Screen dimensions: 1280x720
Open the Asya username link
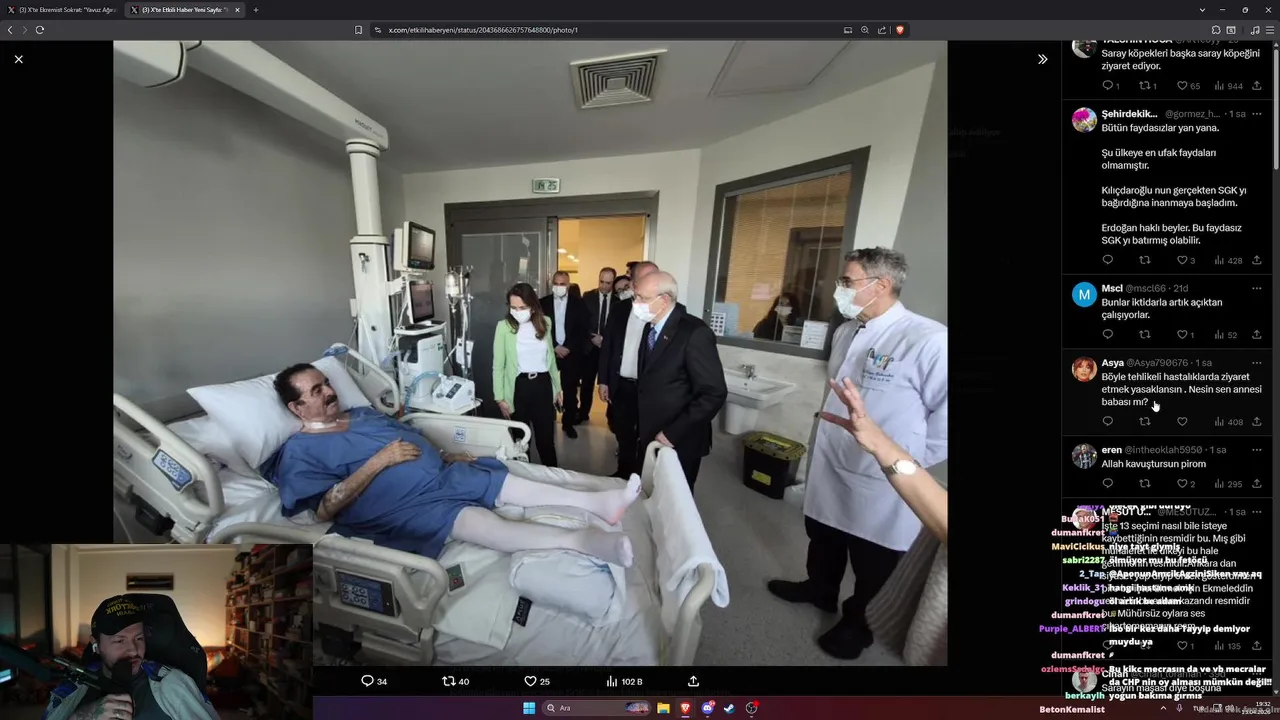click(1112, 363)
